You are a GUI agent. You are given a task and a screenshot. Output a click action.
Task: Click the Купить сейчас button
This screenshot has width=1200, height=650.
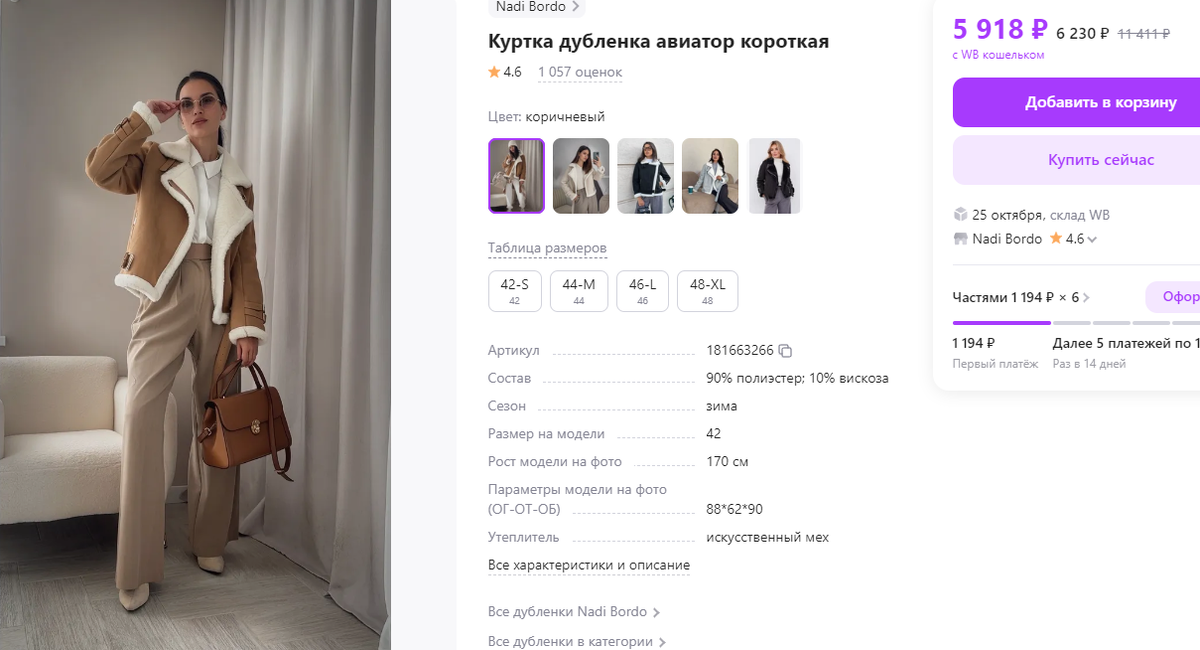click(x=1078, y=161)
